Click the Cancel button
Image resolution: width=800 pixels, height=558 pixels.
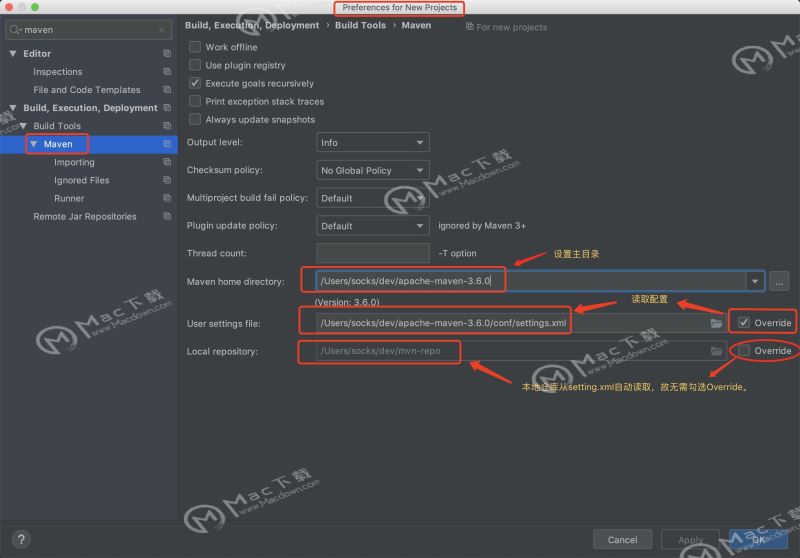(x=622, y=539)
